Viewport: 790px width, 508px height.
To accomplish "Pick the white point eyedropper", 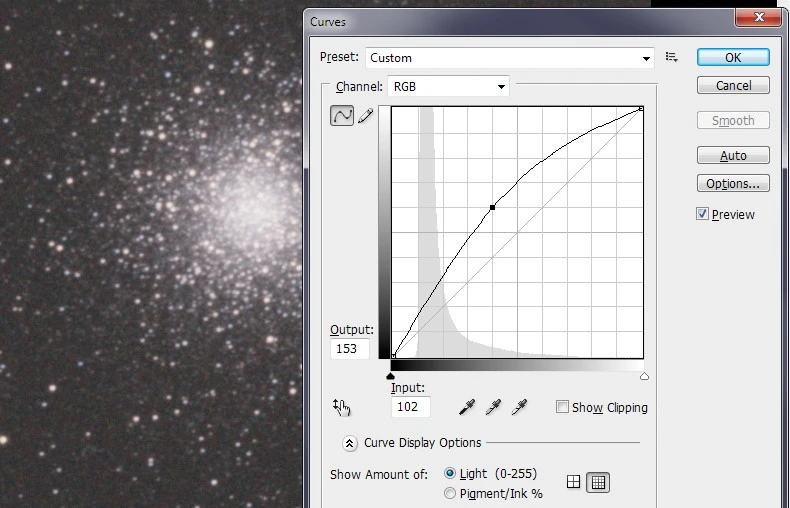I will [x=518, y=407].
